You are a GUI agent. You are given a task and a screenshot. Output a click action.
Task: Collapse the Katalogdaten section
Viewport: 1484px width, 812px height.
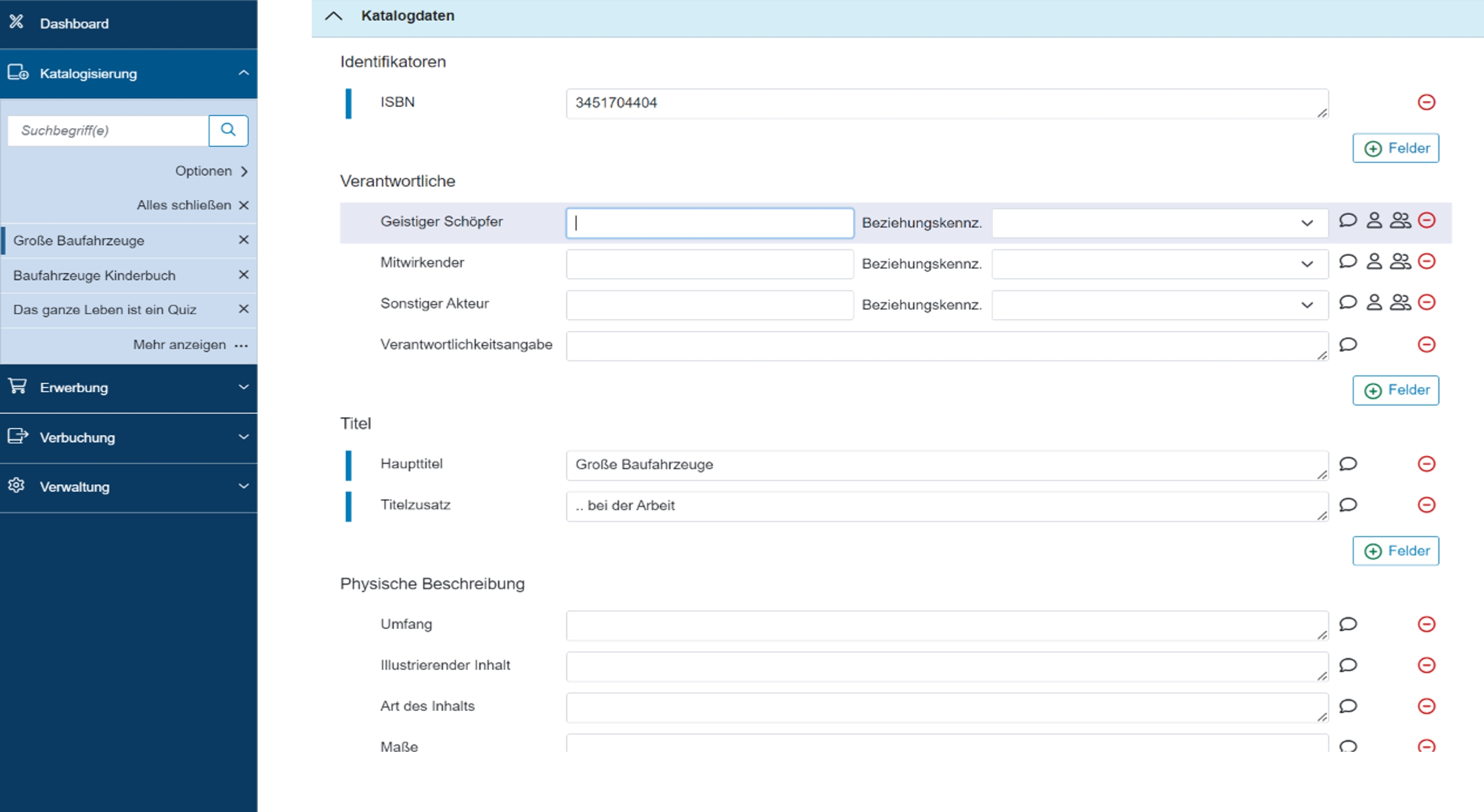click(333, 16)
